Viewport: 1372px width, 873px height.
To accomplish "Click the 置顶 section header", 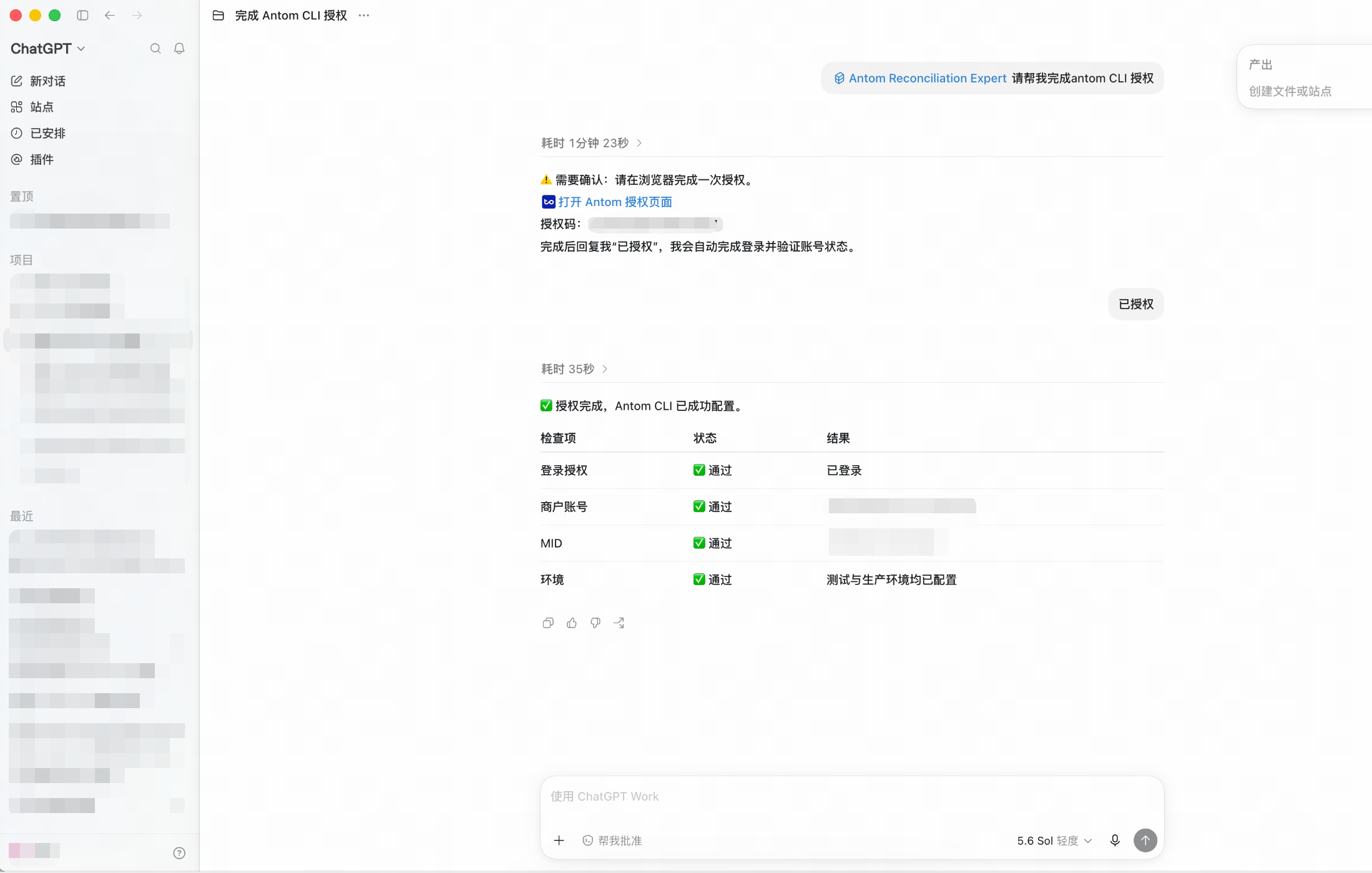I will pyautogui.click(x=22, y=197).
